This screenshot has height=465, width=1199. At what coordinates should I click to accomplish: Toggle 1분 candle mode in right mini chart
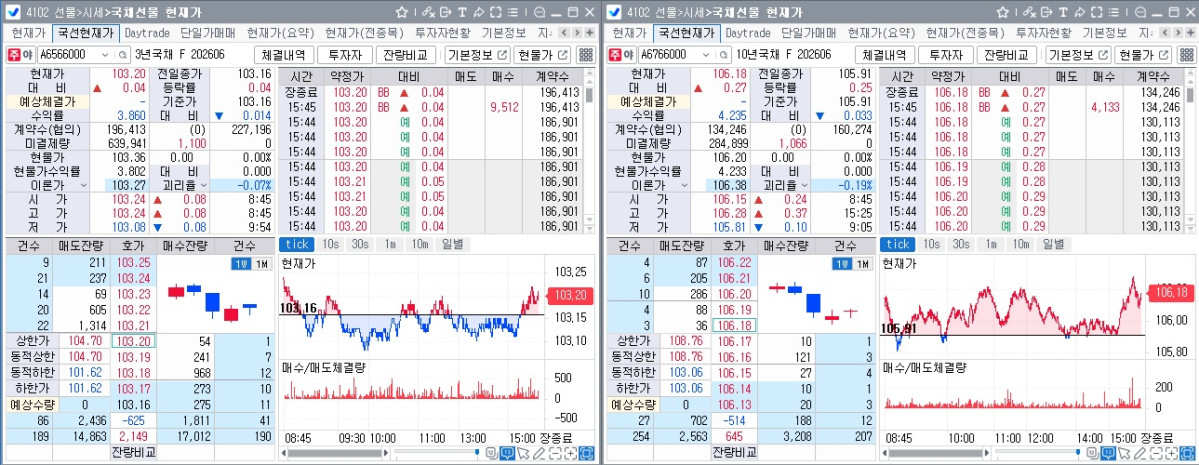(x=842, y=264)
